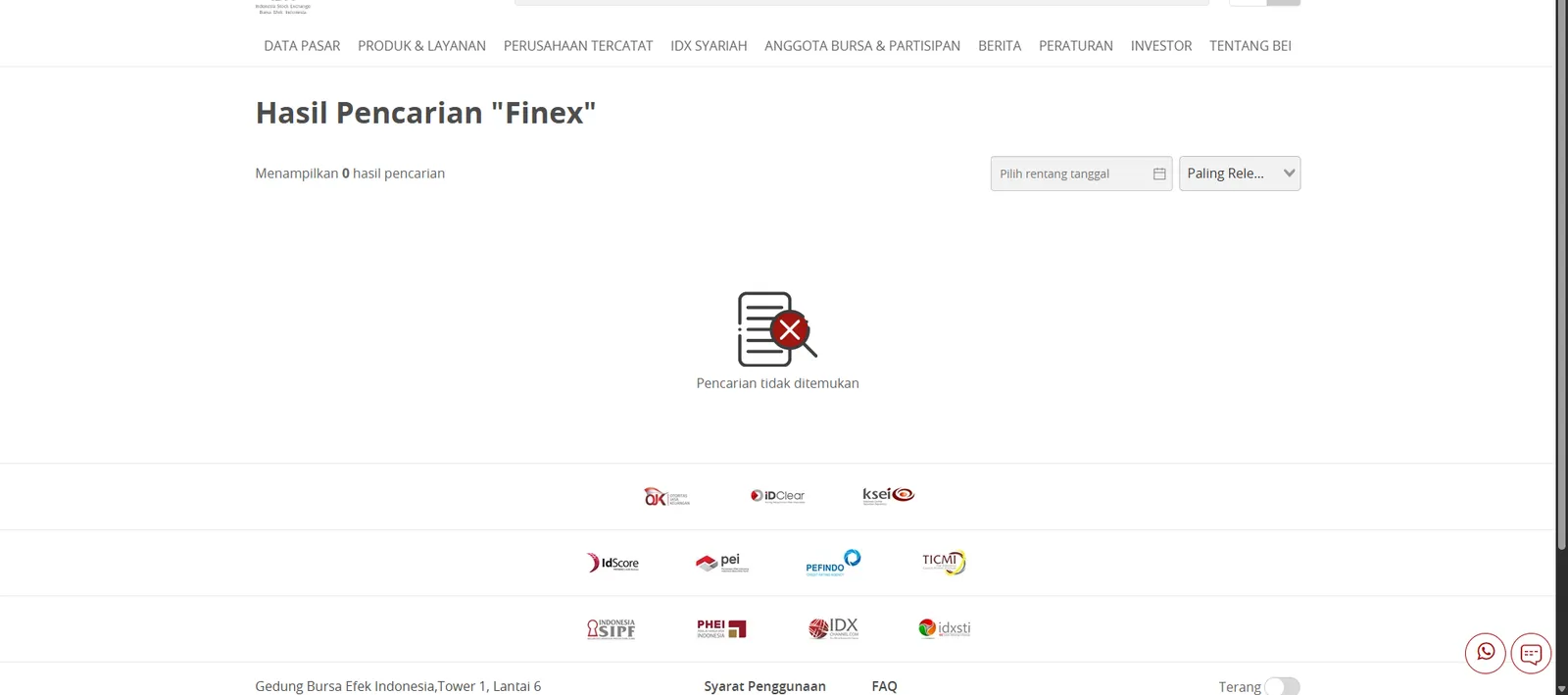Open the INVESTOR menu

pyautogui.click(x=1161, y=46)
